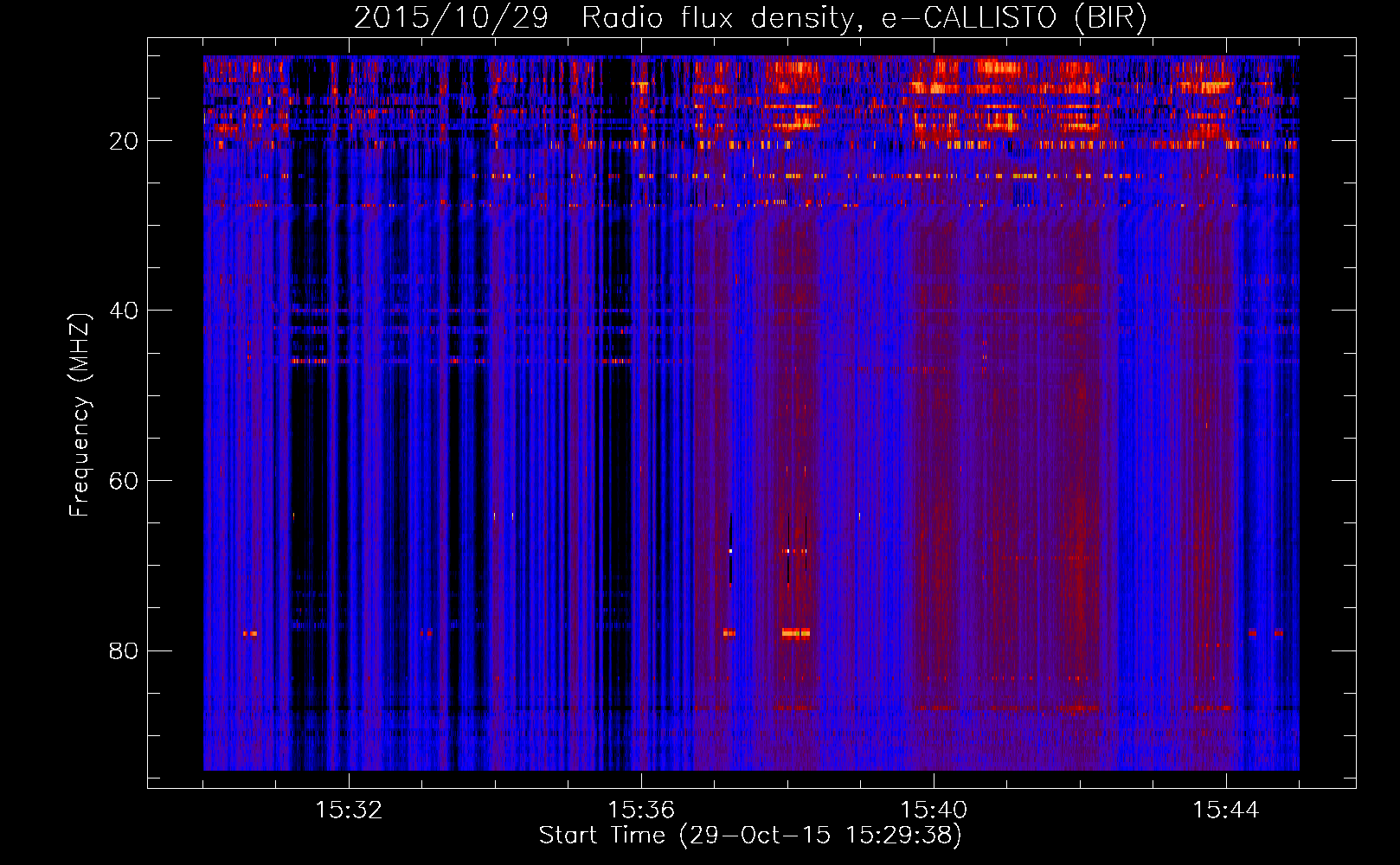The width and height of the screenshot is (1400, 865).
Task: Click the 20 MHz frequency tick label
Action: (x=124, y=141)
